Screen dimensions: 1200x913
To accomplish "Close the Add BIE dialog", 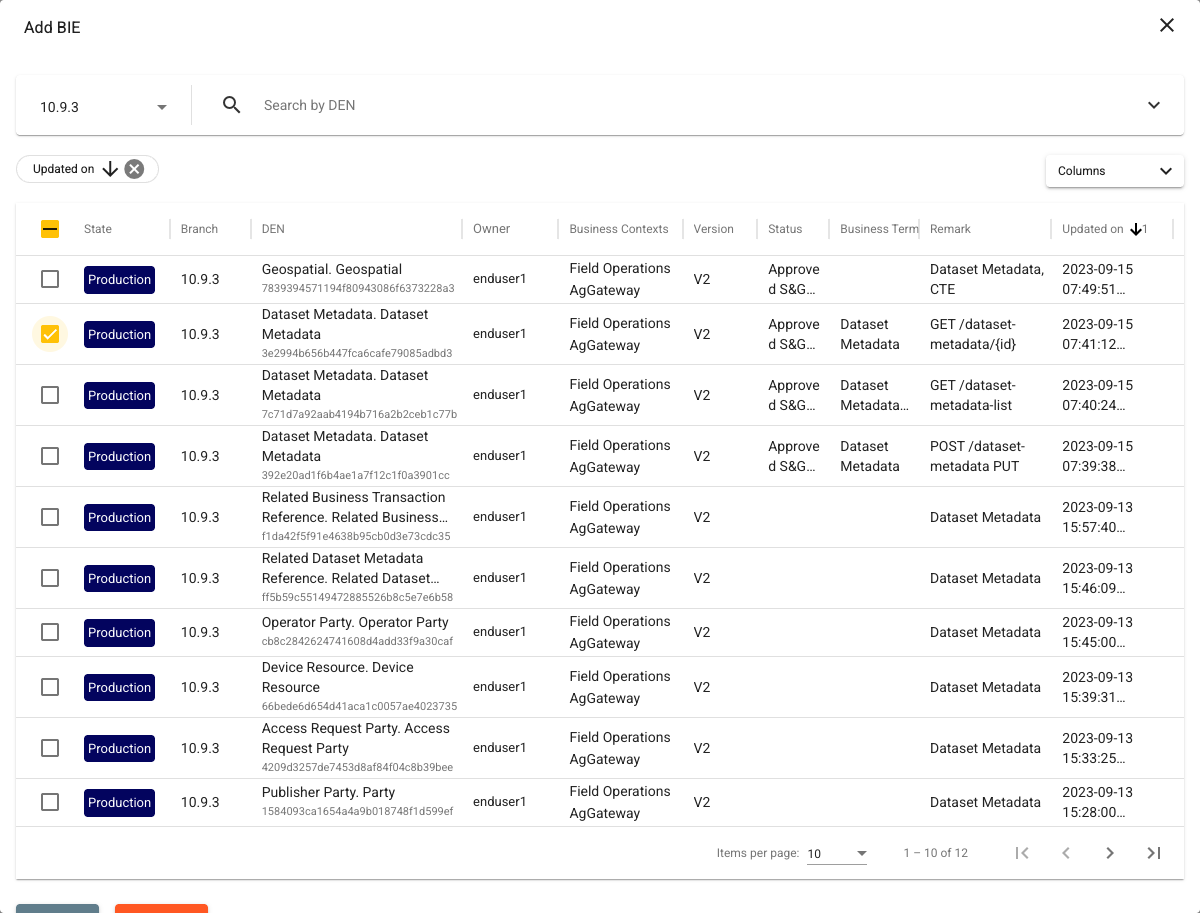I will click(1166, 25).
